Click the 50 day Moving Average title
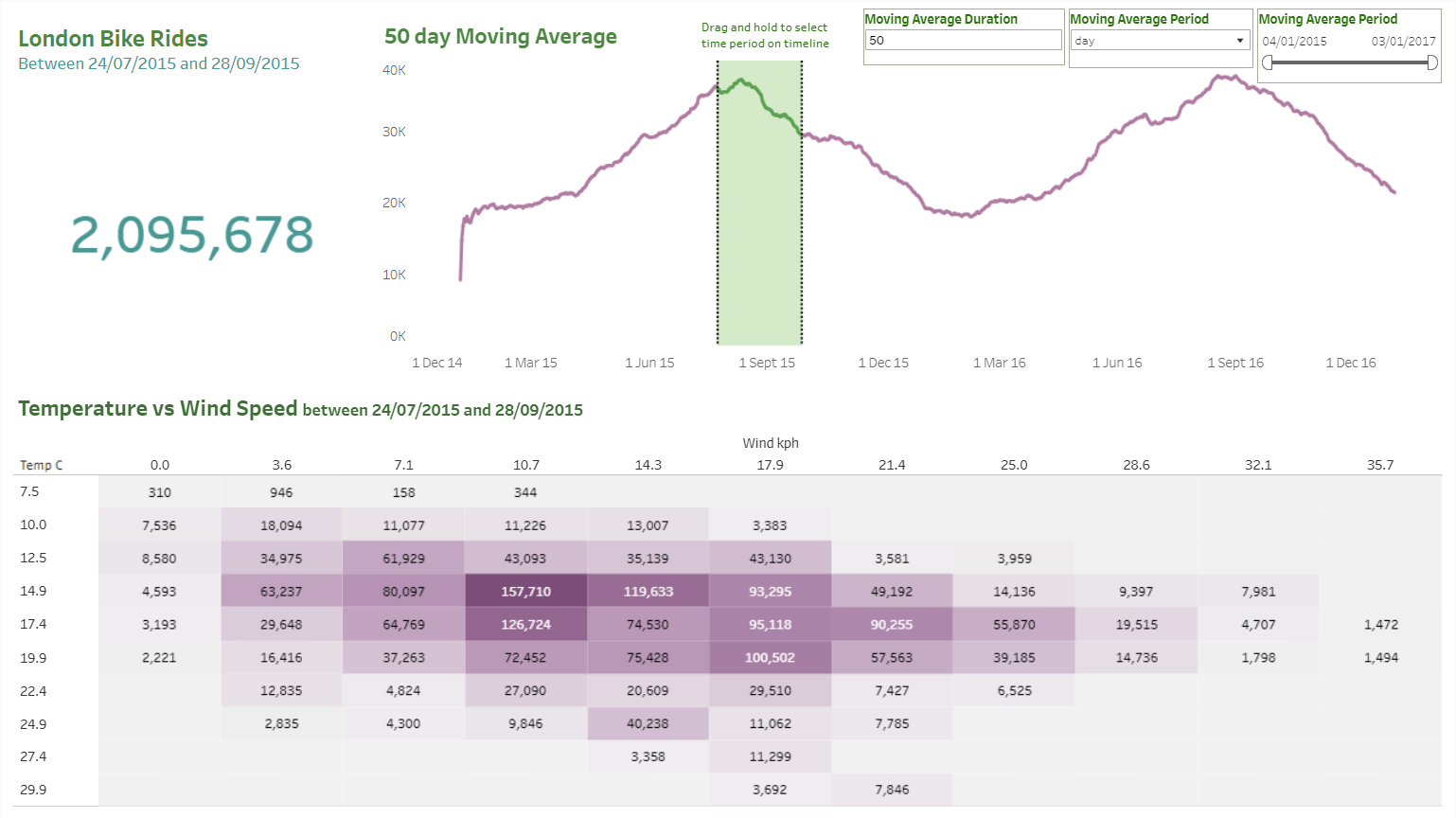Viewport: 1456px width, 818px height. click(x=501, y=37)
